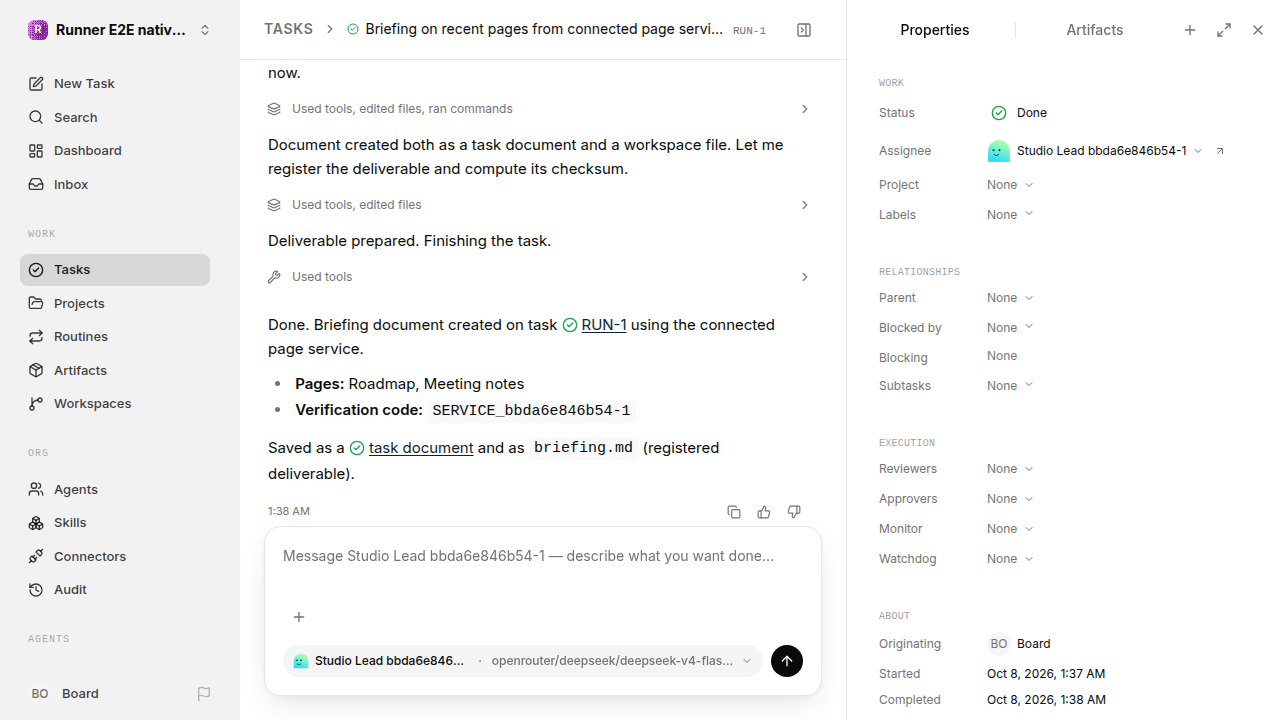
Task: Click the plus icon in Properties header
Action: pos(1190,30)
